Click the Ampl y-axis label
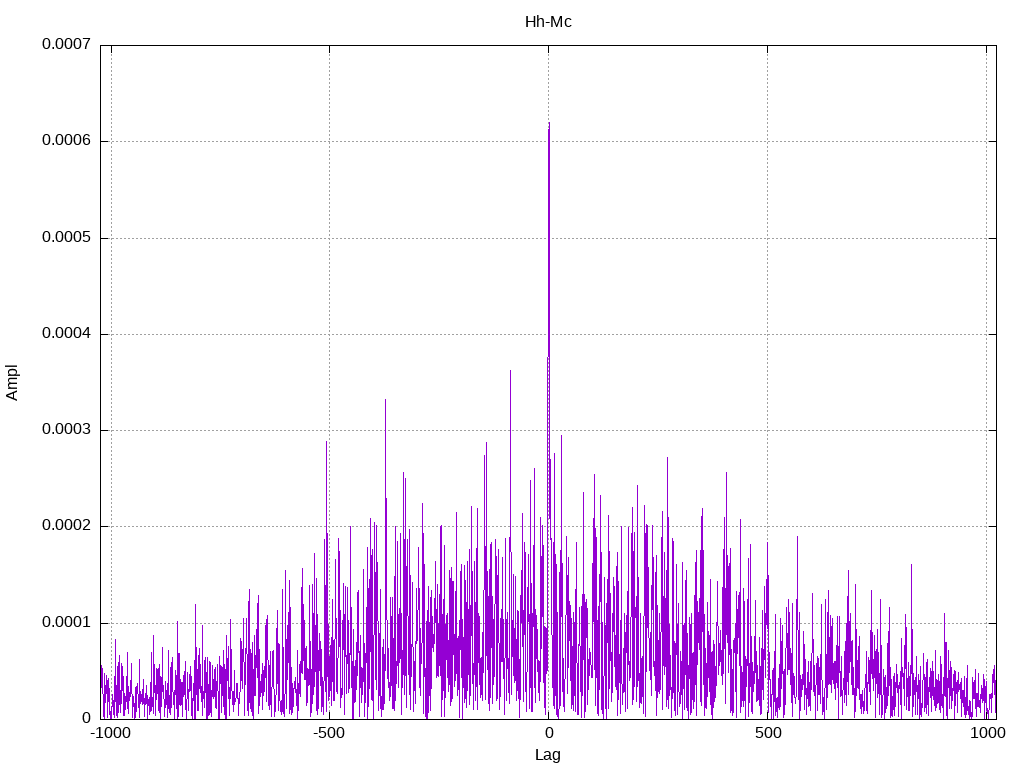1024x768 pixels. tap(12, 382)
